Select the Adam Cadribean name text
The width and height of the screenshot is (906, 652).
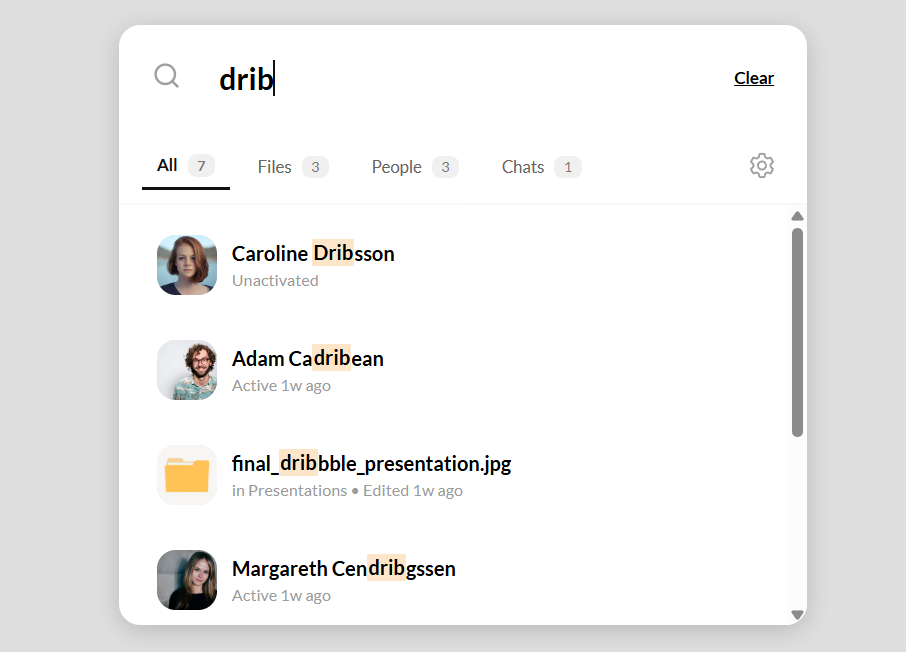(x=307, y=359)
